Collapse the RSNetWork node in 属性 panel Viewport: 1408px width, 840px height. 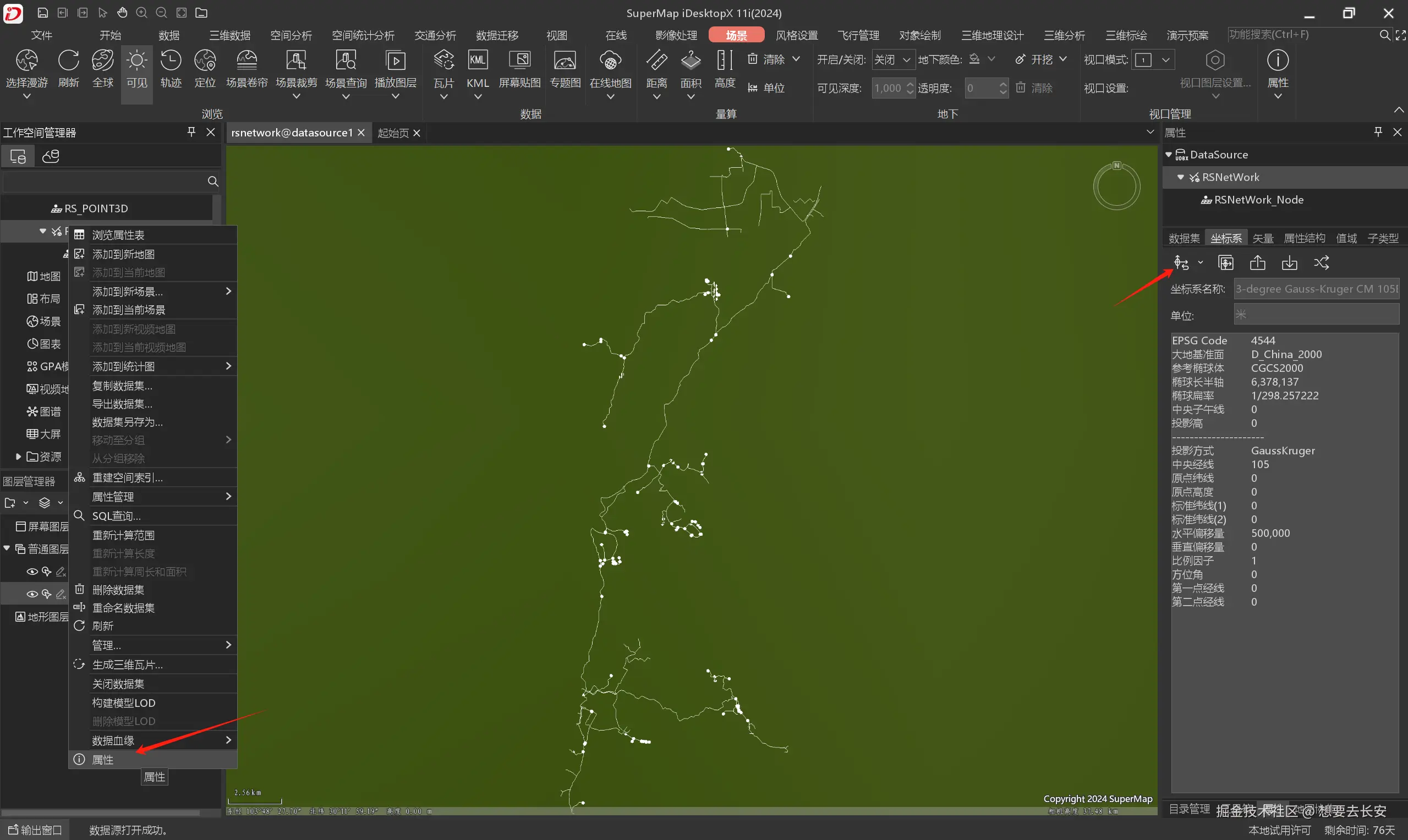tap(1180, 177)
